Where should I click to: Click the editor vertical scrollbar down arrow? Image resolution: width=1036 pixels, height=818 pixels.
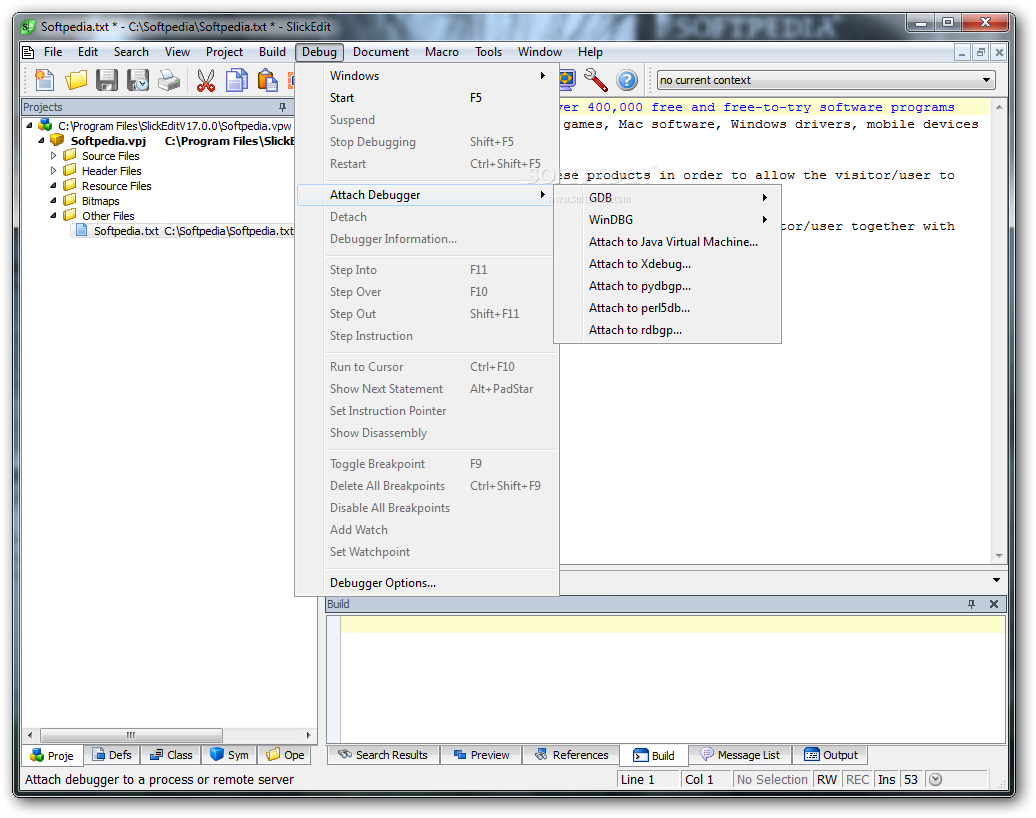coord(999,556)
